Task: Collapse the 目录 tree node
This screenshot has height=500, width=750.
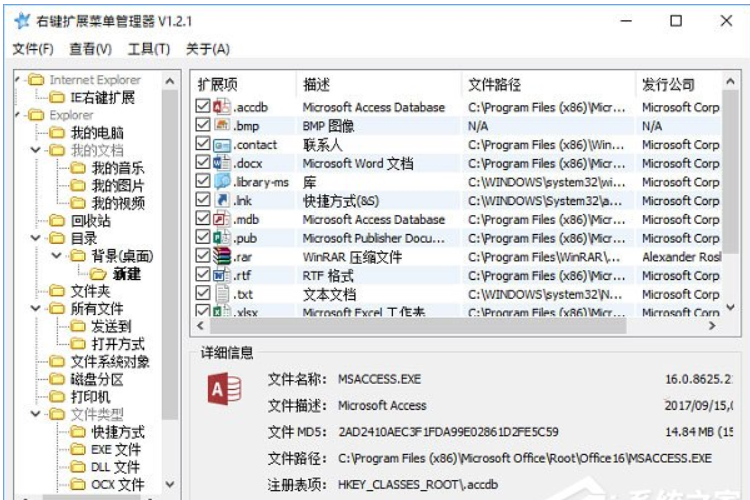Action: point(35,237)
